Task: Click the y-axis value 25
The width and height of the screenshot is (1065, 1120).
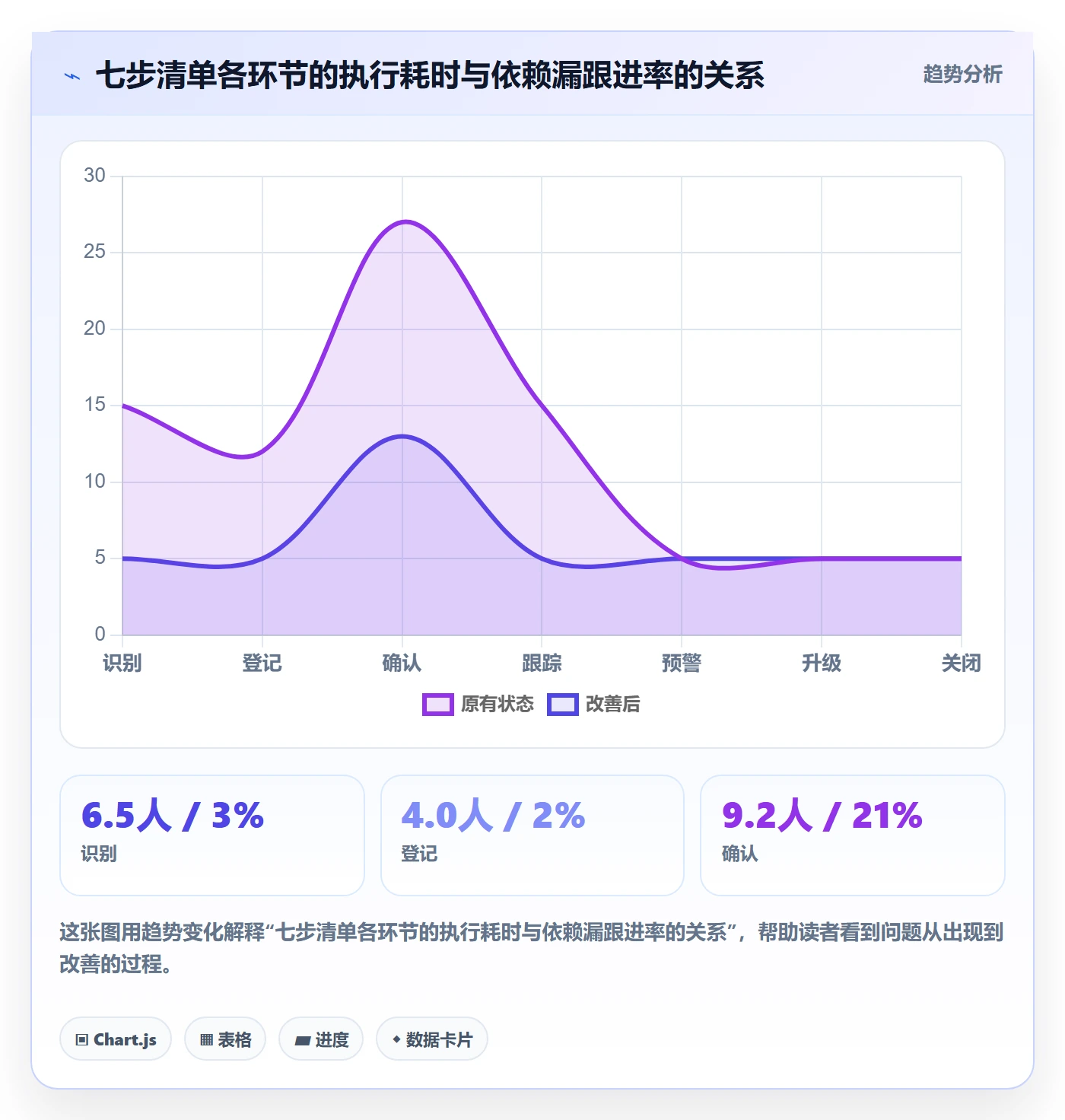Action: [95, 252]
